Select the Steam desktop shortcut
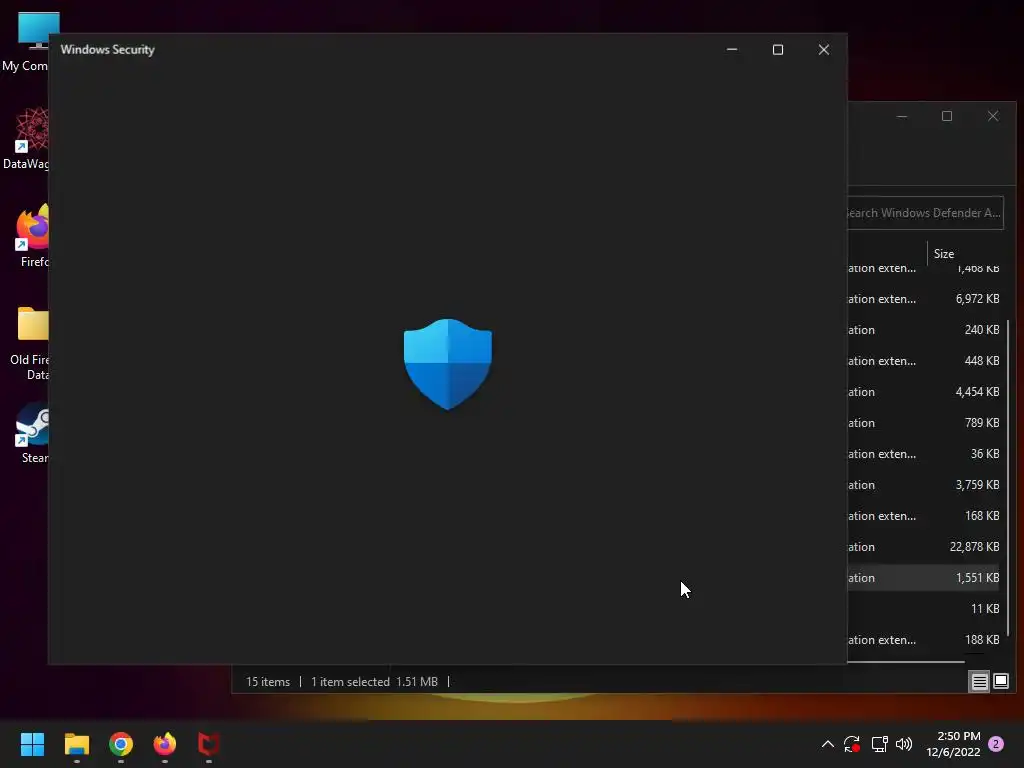Image resolution: width=1024 pixels, height=768 pixels. click(31, 433)
